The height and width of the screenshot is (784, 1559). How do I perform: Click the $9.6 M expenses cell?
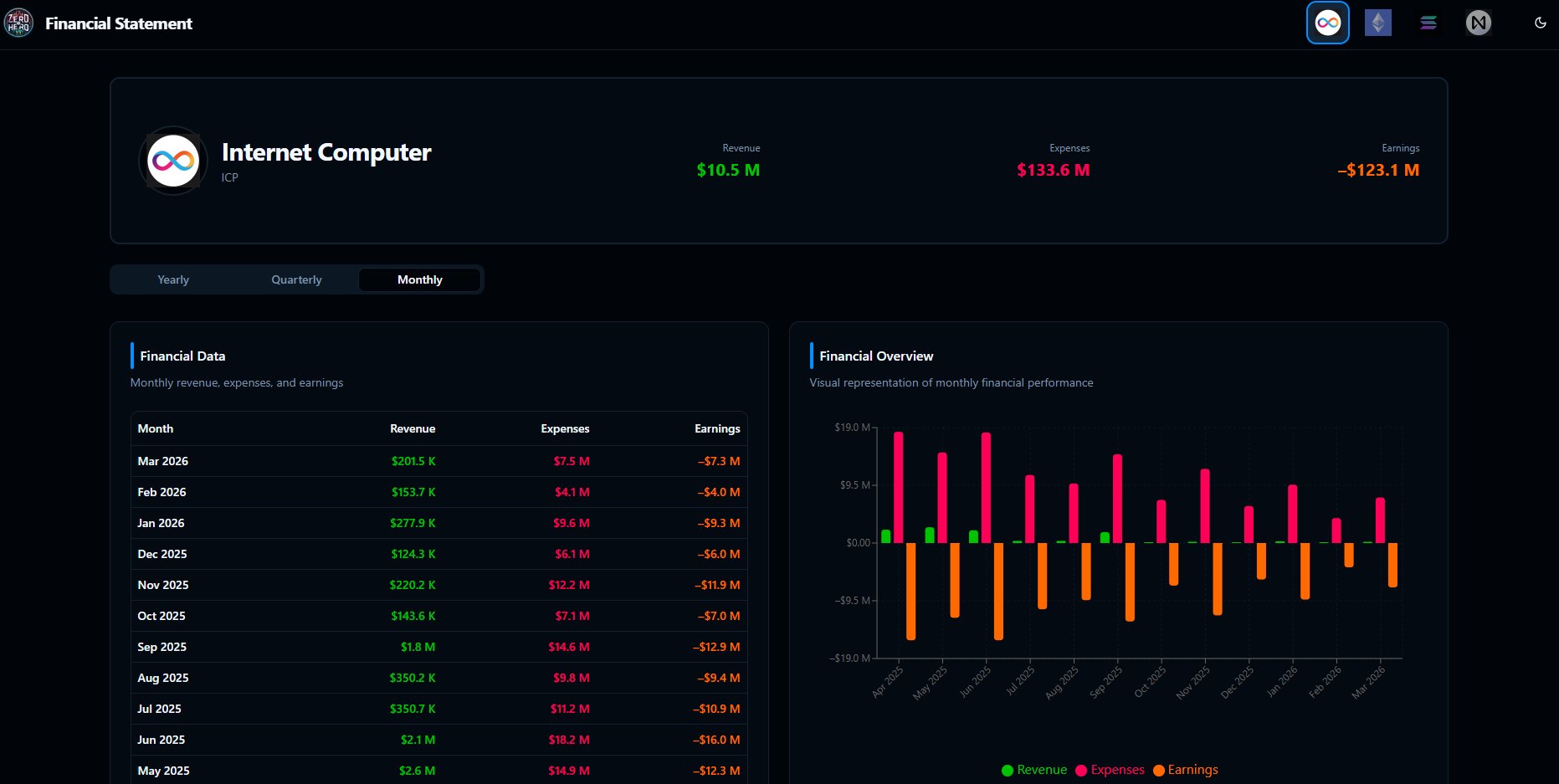click(572, 523)
